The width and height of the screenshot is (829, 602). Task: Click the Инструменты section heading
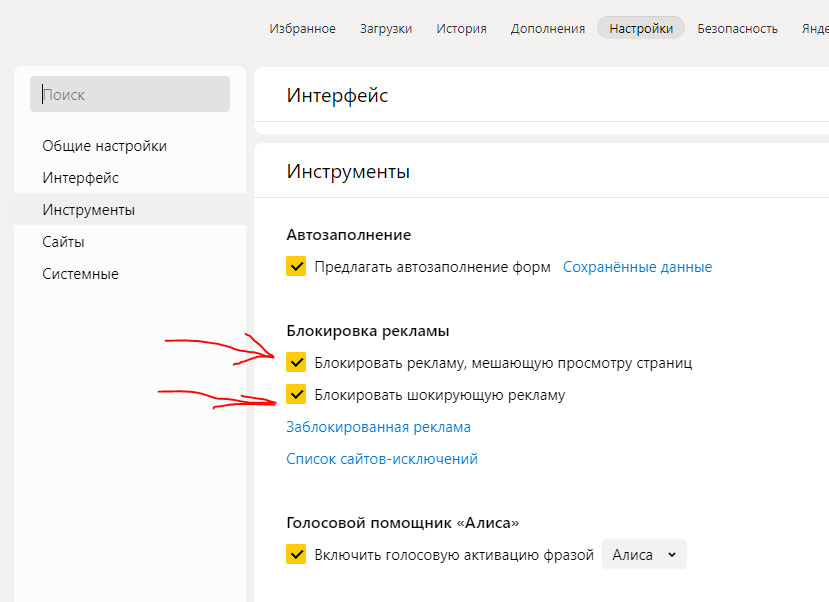(348, 172)
